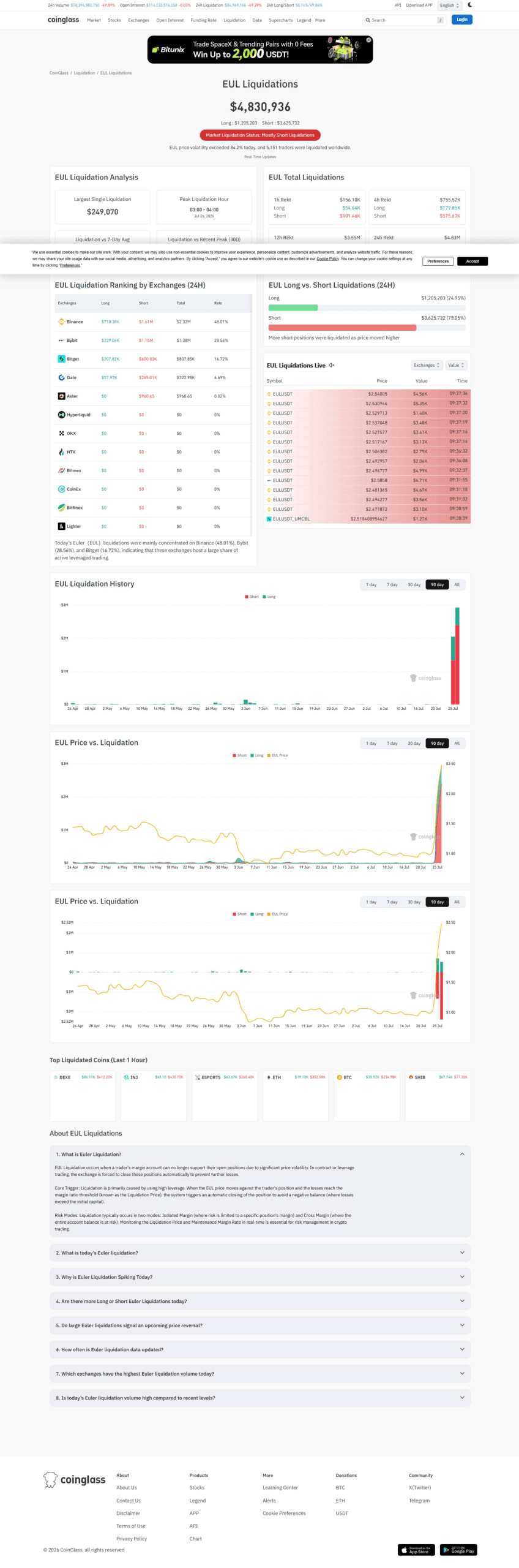This screenshot has width=519, height=1568.
Task: Click the green Long liquidations progress bar
Action: (293, 307)
